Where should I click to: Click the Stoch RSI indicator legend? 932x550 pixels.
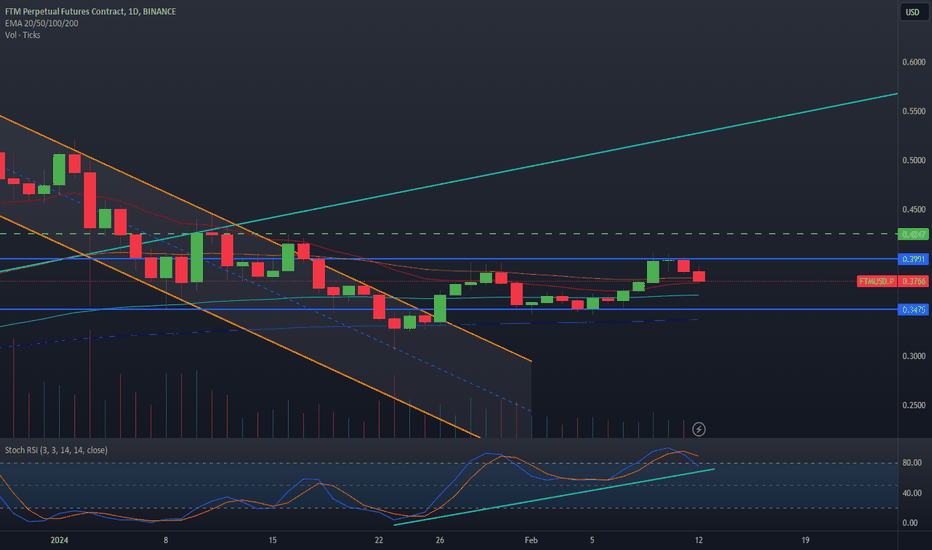pyautogui.click(x=56, y=450)
